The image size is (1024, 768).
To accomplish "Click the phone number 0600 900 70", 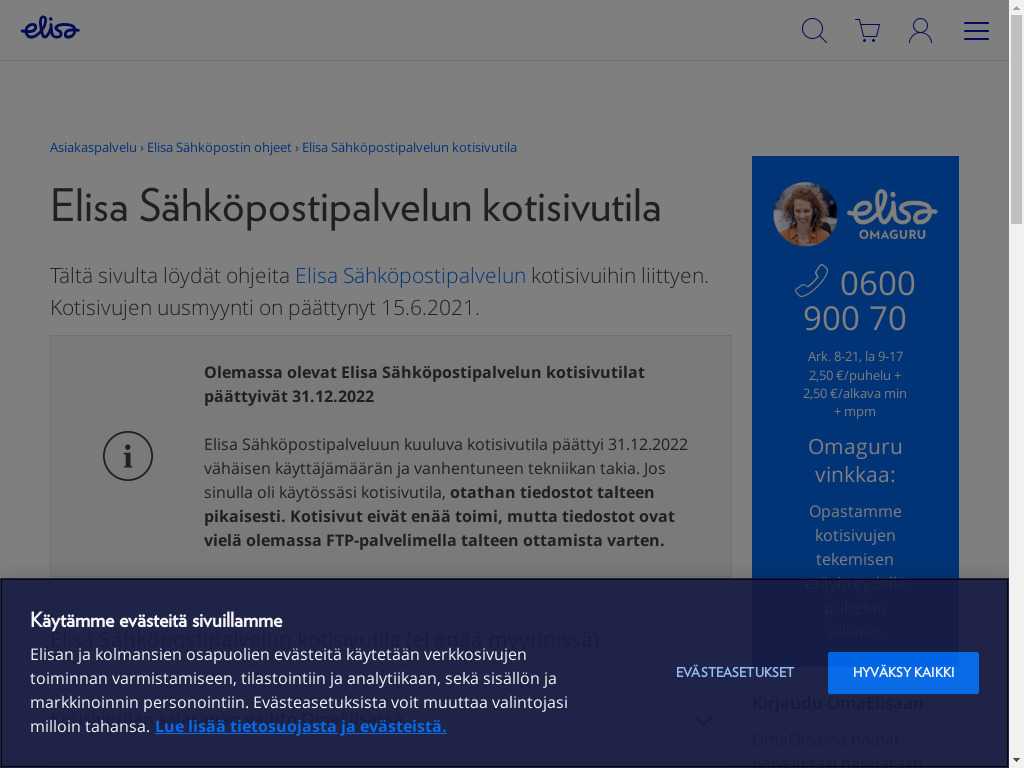I will pyautogui.click(x=859, y=301).
